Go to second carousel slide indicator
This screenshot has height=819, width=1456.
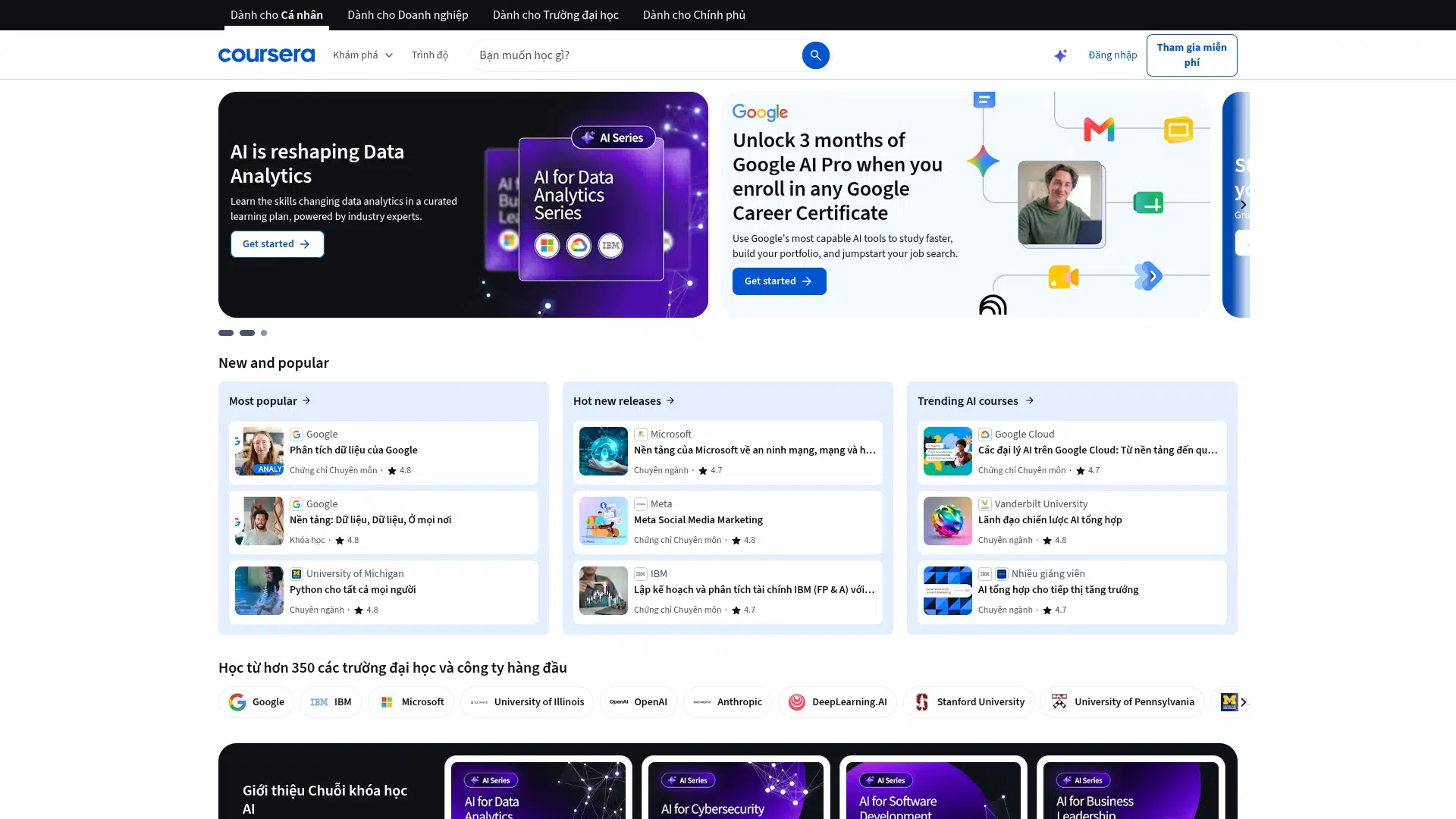pyautogui.click(x=247, y=333)
